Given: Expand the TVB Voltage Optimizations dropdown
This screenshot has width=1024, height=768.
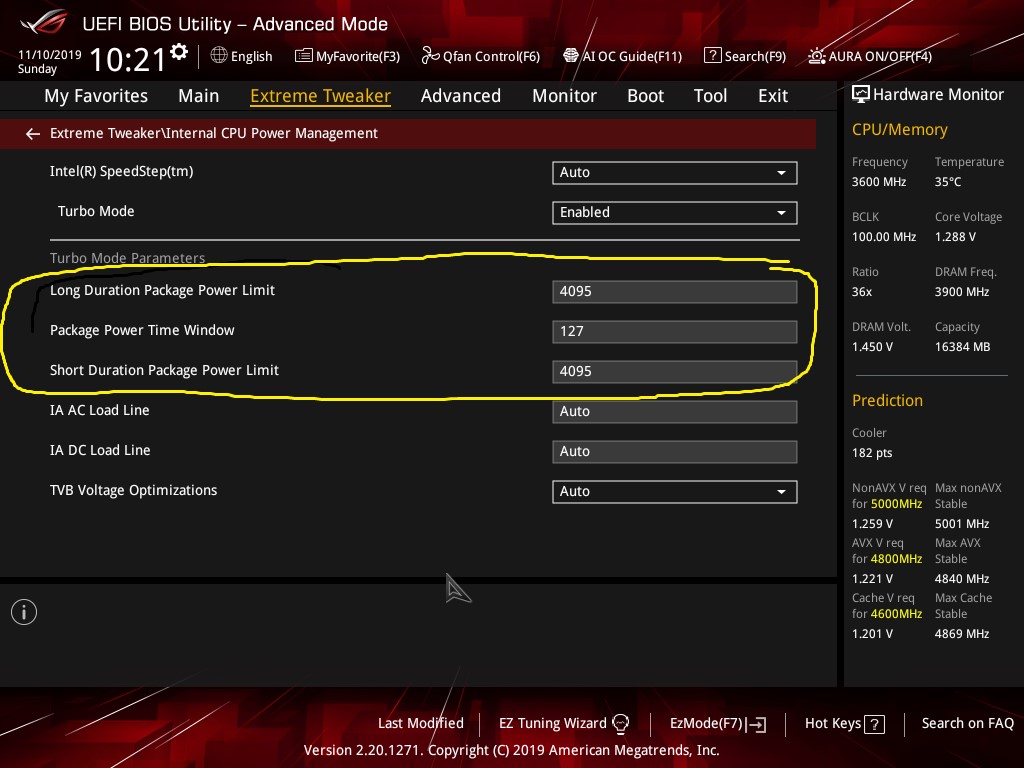Looking at the screenshot, I should [675, 491].
